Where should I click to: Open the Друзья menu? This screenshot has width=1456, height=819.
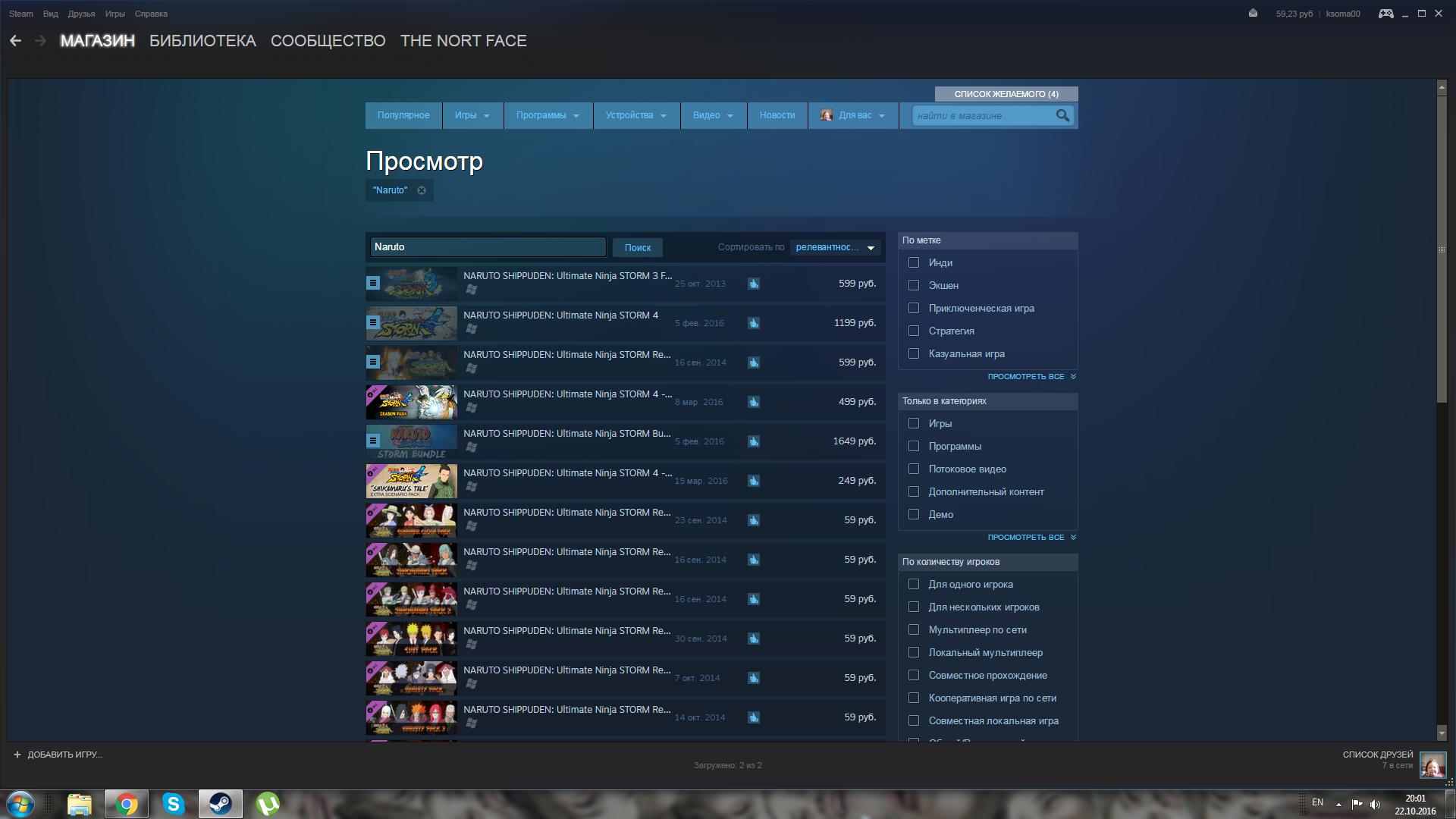coord(81,14)
